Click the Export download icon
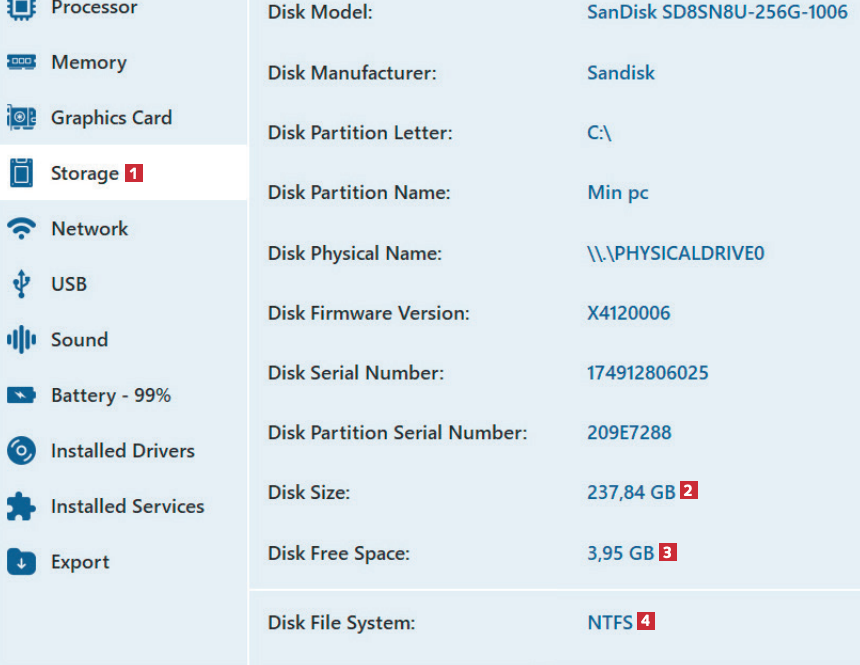 (21, 562)
